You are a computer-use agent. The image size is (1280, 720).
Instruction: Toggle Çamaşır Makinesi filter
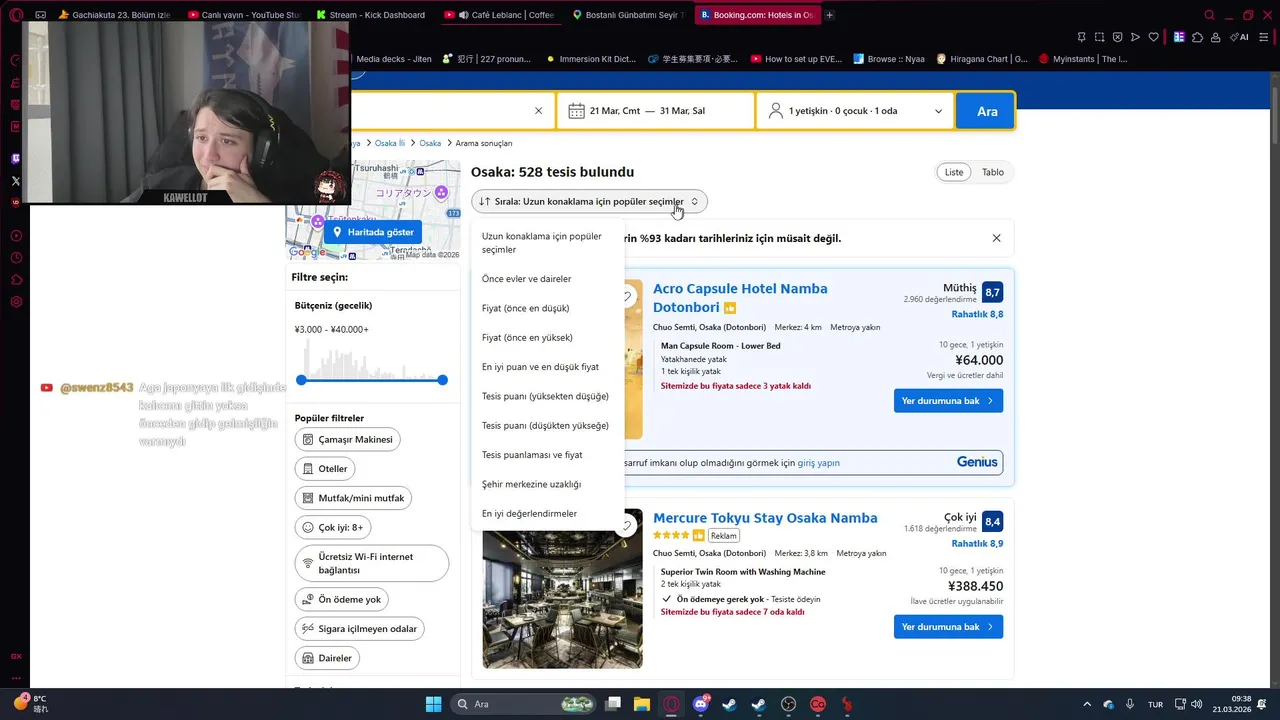348,439
